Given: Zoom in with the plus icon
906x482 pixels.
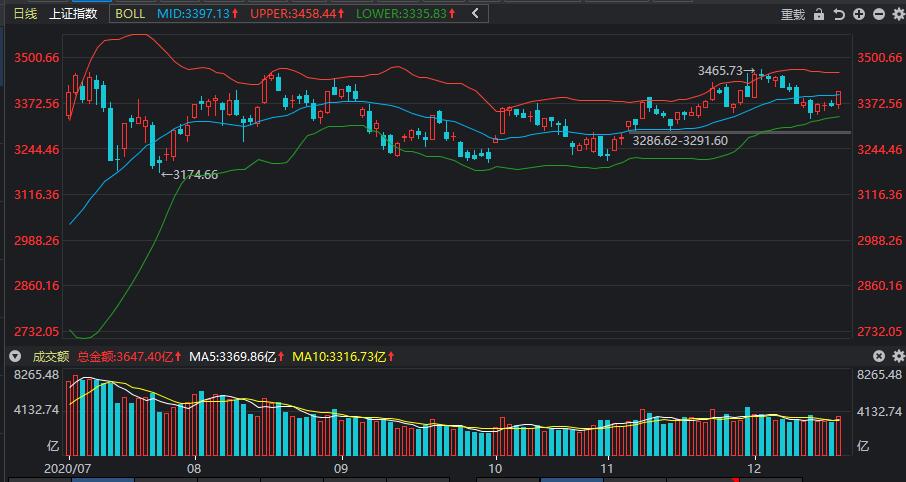Looking at the screenshot, I should coord(859,14).
